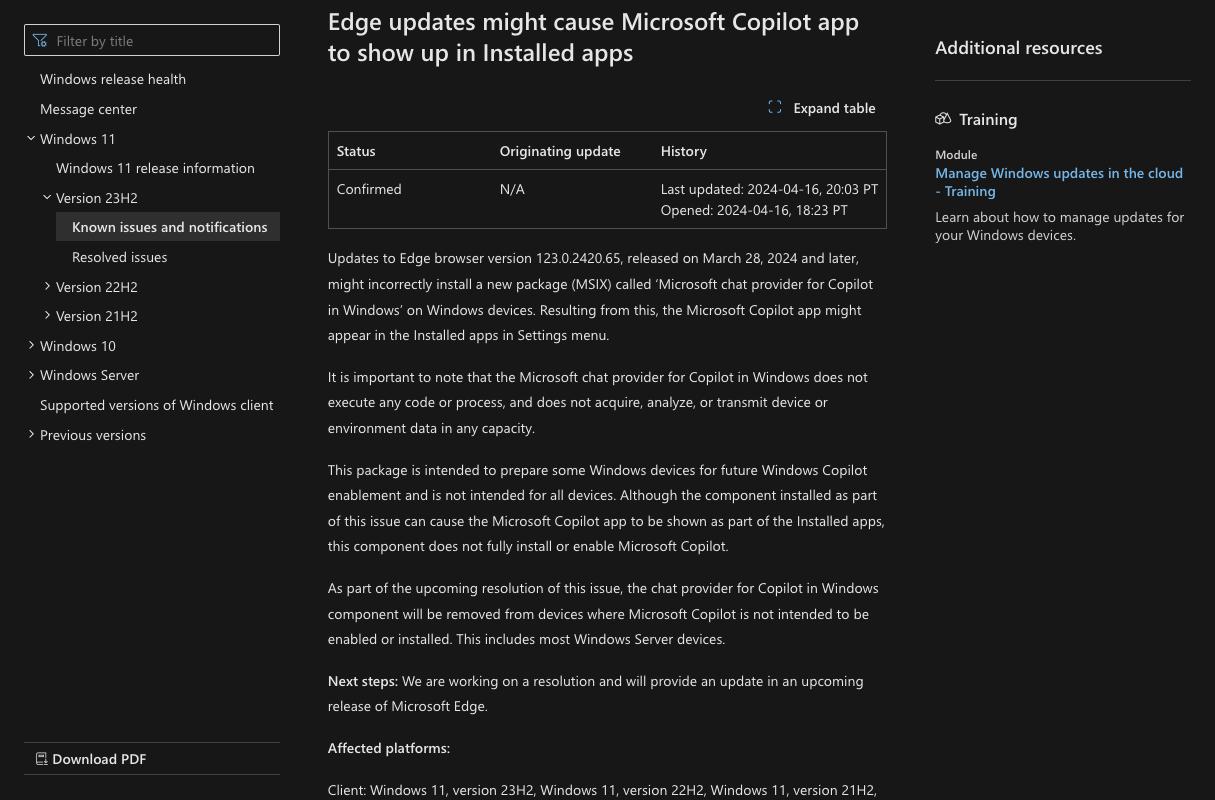
Task: Click the History column header
Action: pos(684,151)
